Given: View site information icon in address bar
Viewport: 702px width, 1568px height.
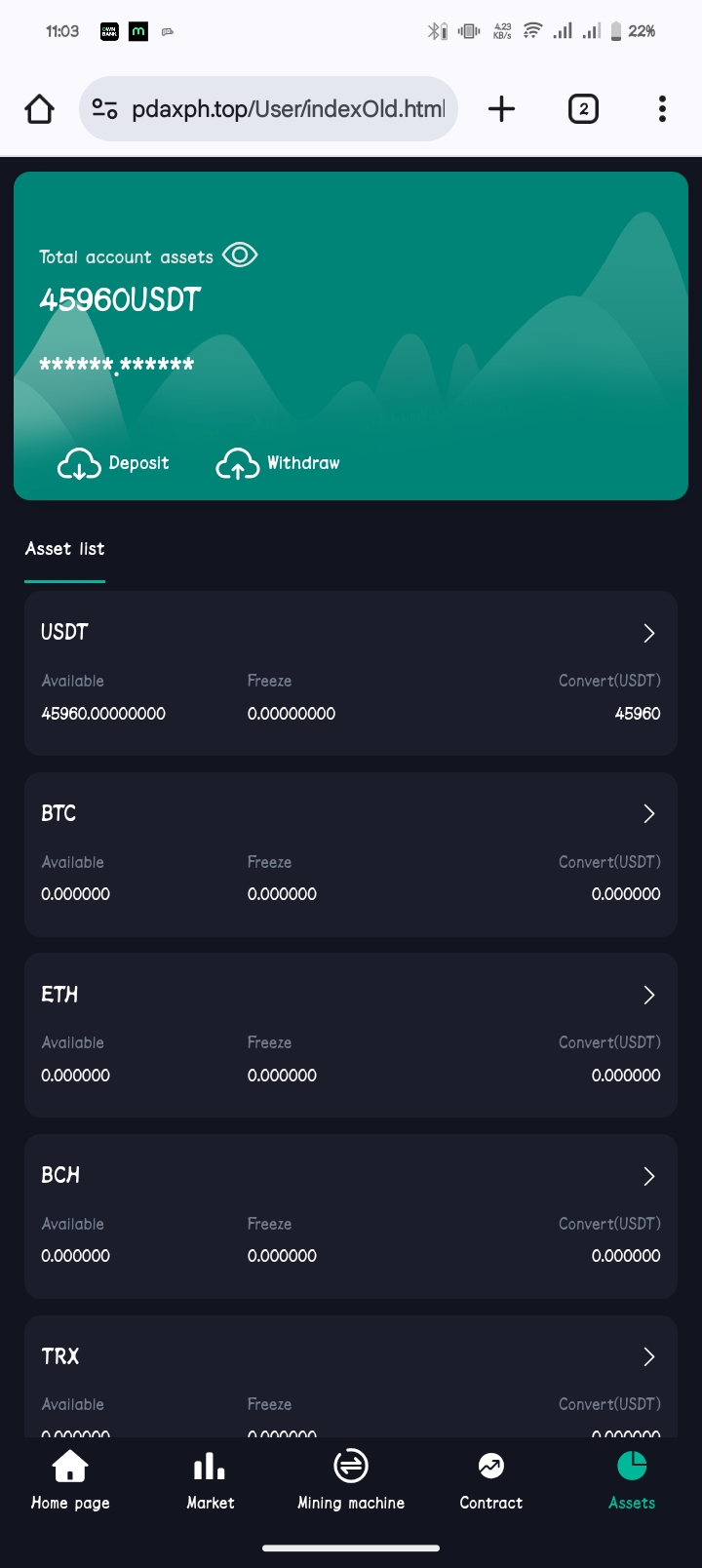Looking at the screenshot, I should click(x=105, y=109).
